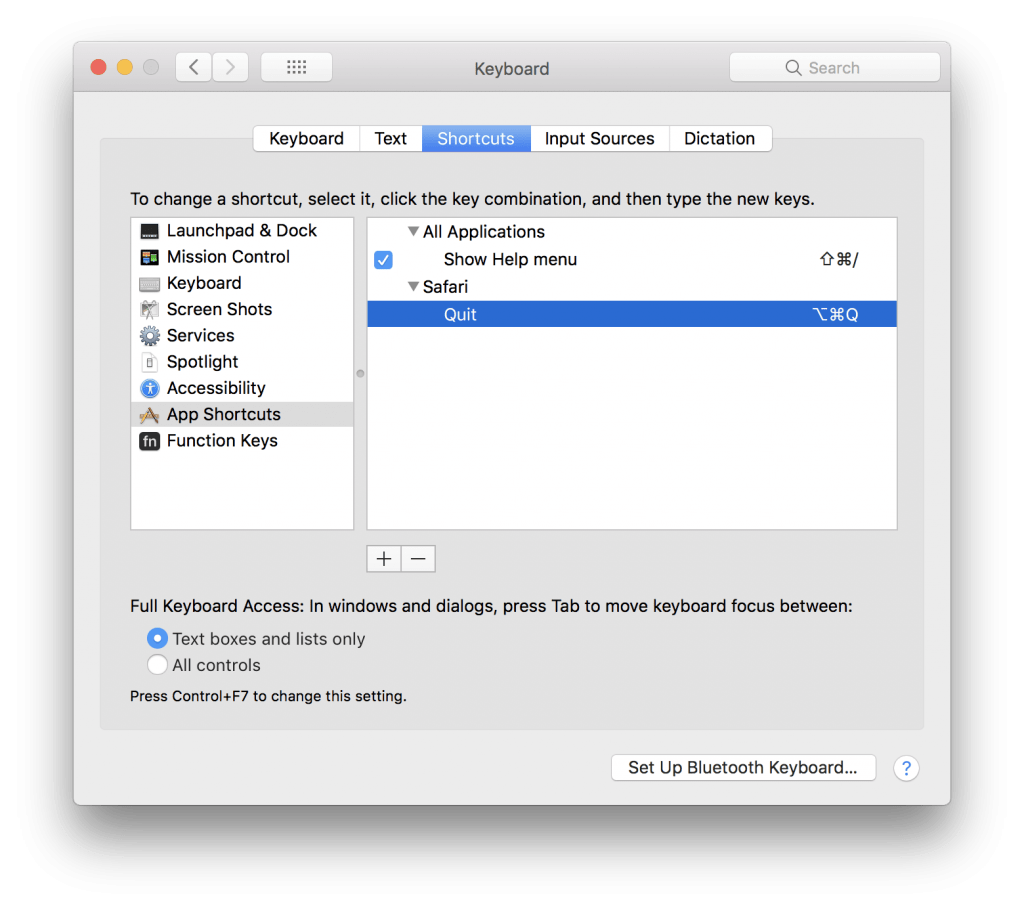
Task: Click the Screen Shots icon
Action: [x=150, y=310]
